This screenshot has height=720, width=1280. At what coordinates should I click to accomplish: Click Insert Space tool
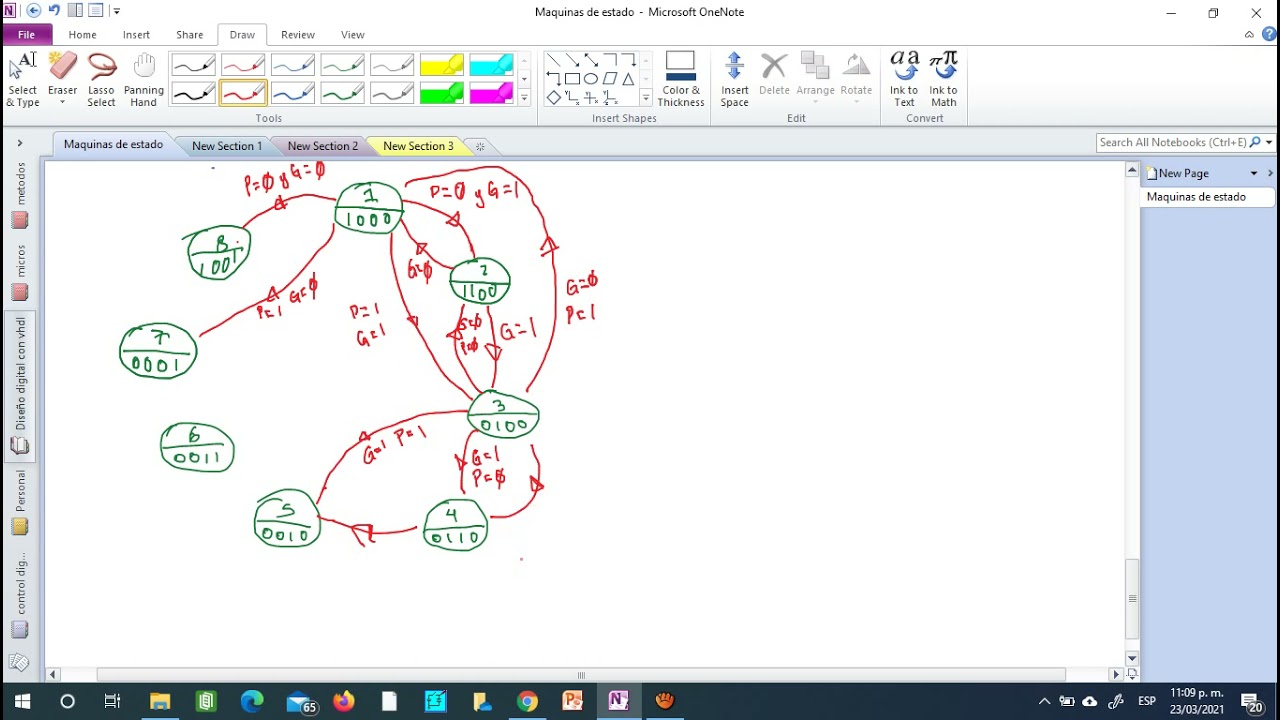click(734, 80)
